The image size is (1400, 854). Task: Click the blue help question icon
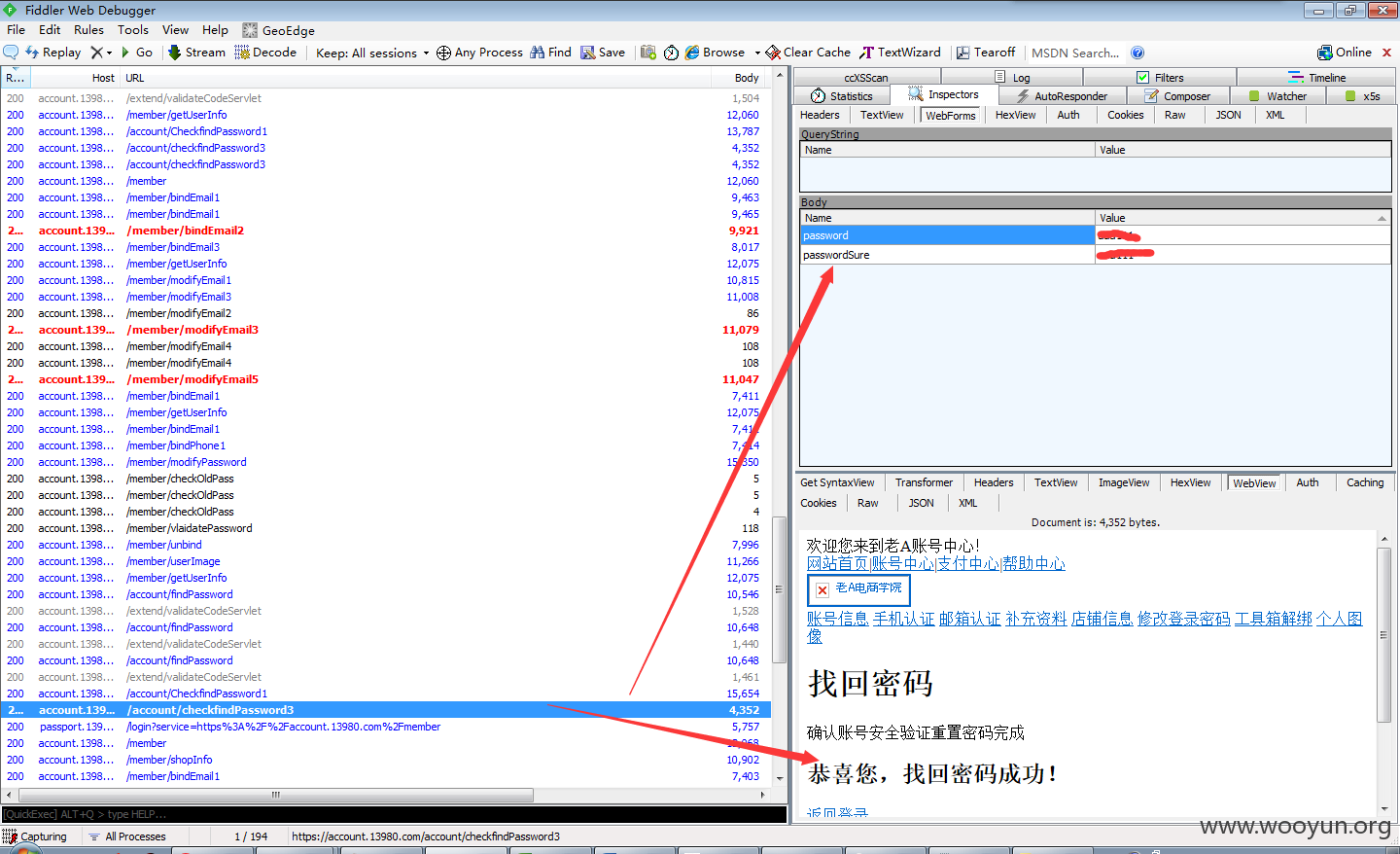(x=1137, y=53)
